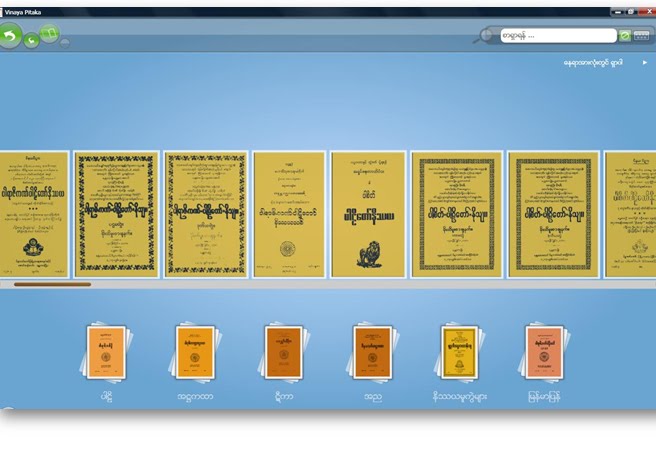Image resolution: width=656 pixels, height=472 pixels.
Task: Open the မြန်မာပြန် pink book stack
Action: coord(544,354)
